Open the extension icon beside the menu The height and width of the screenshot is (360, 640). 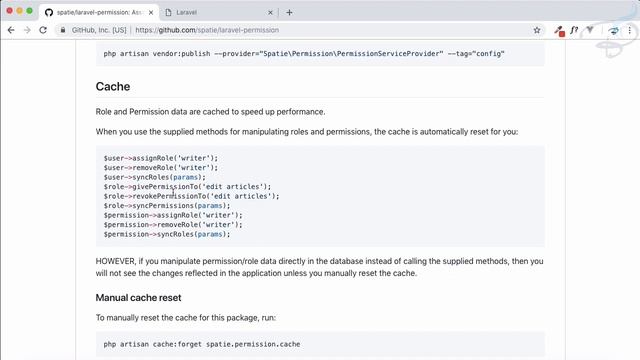click(613, 30)
